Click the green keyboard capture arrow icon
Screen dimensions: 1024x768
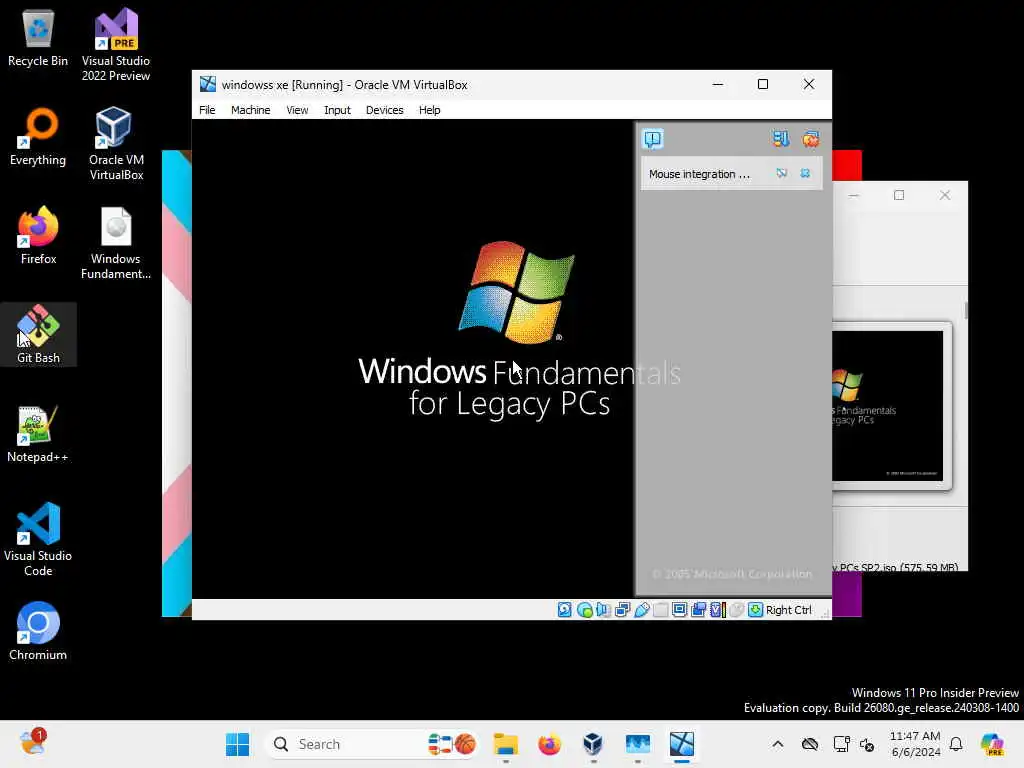coord(756,609)
